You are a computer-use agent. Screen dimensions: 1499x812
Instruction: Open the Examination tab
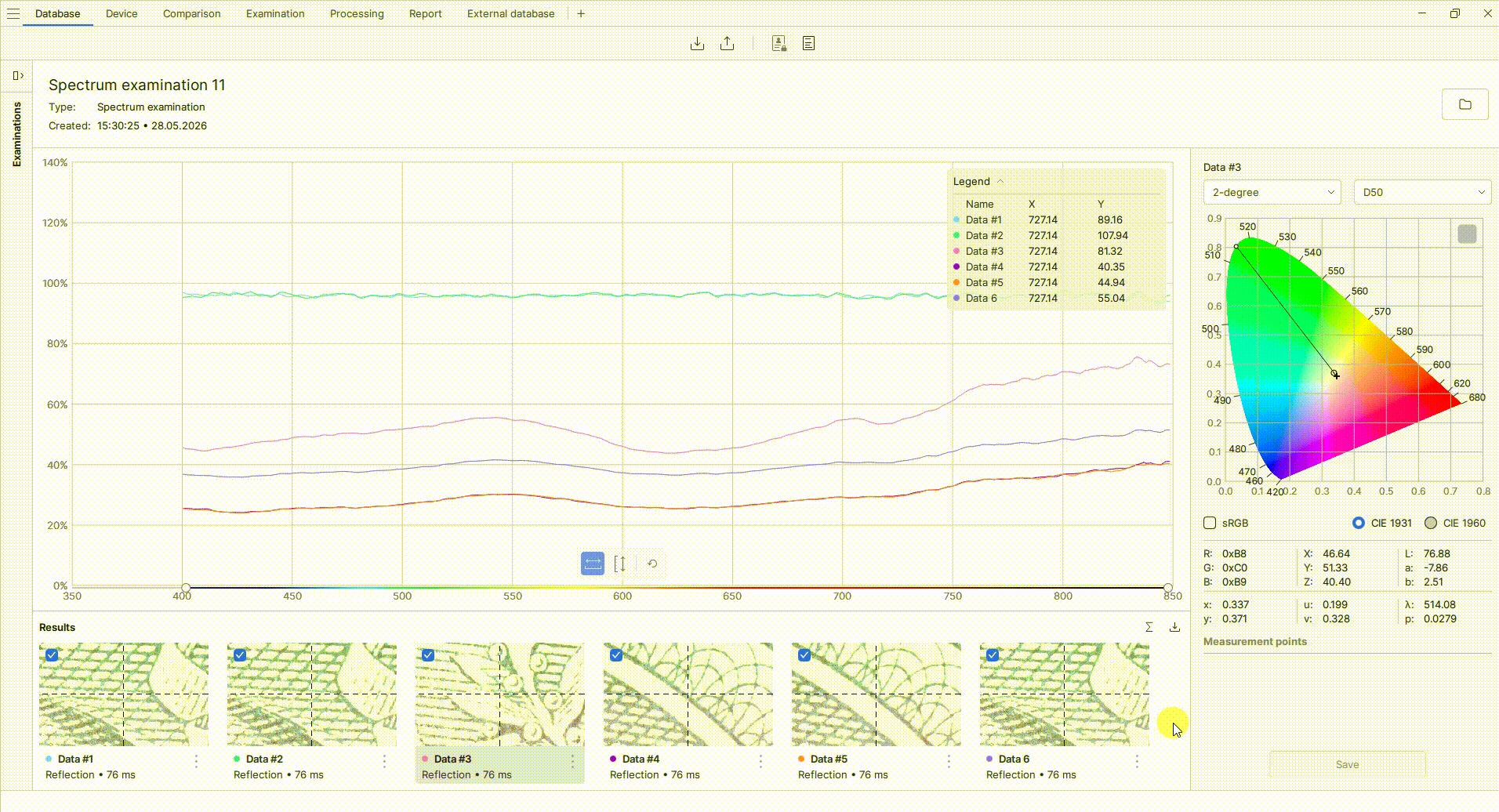[x=275, y=13]
